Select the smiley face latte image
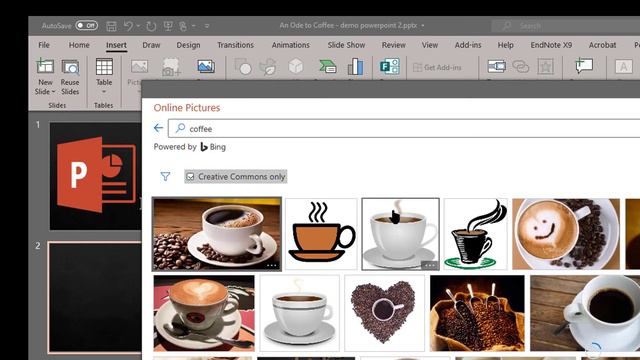This screenshot has width=640, height=360. [566, 234]
